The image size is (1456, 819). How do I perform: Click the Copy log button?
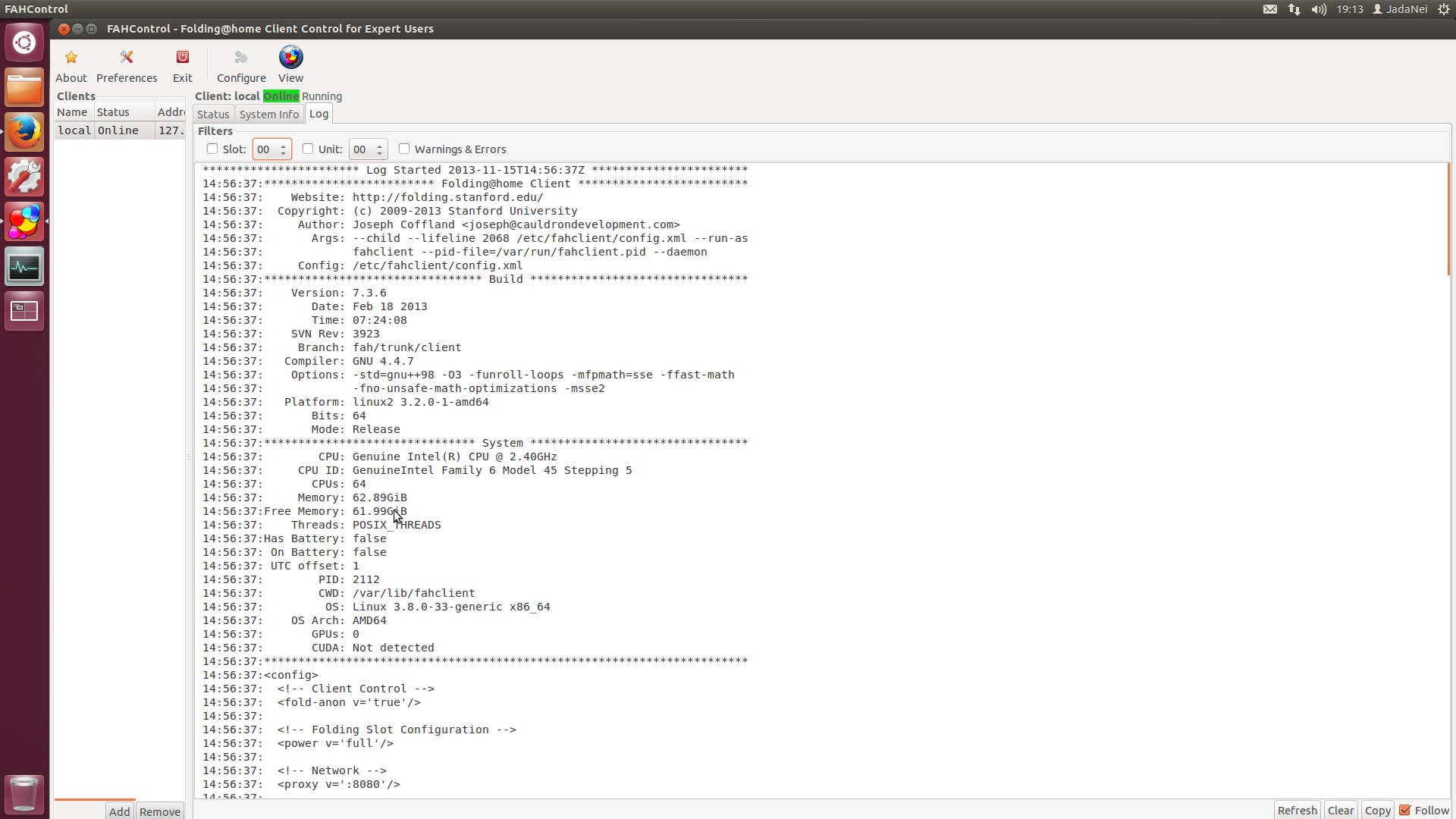[x=1377, y=810]
